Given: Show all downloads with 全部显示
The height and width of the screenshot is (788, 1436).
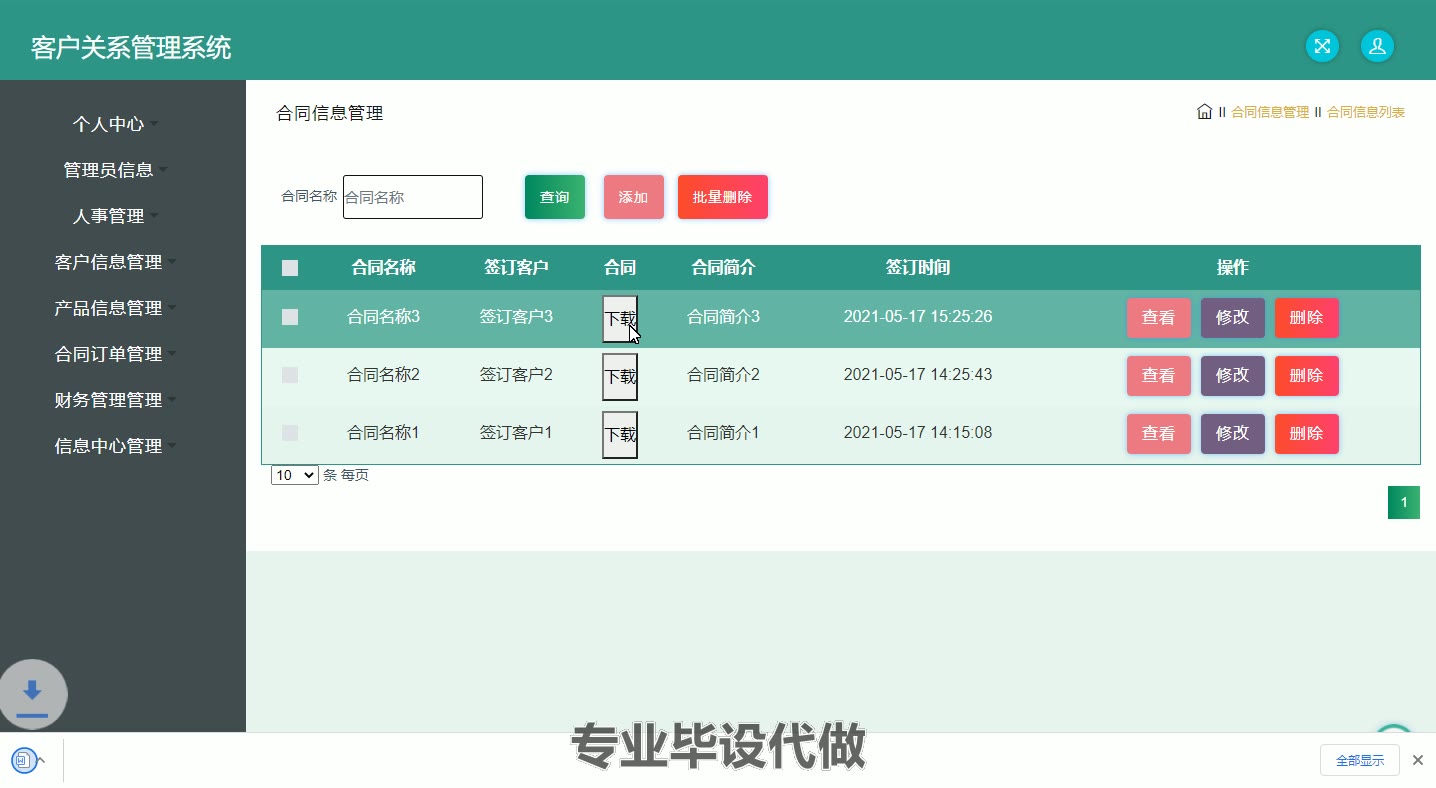Looking at the screenshot, I should click(1360, 760).
